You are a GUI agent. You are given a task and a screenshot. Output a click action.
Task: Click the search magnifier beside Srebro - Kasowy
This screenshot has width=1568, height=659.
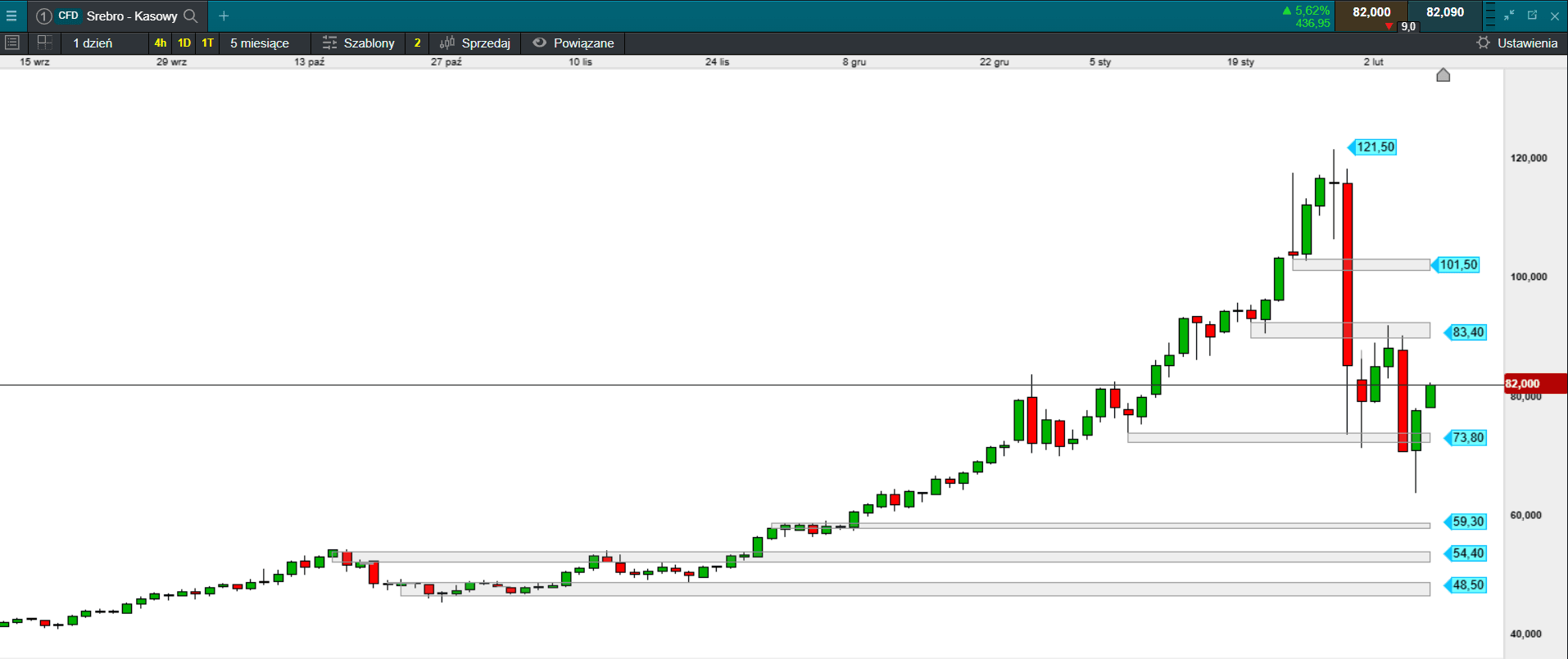(191, 16)
